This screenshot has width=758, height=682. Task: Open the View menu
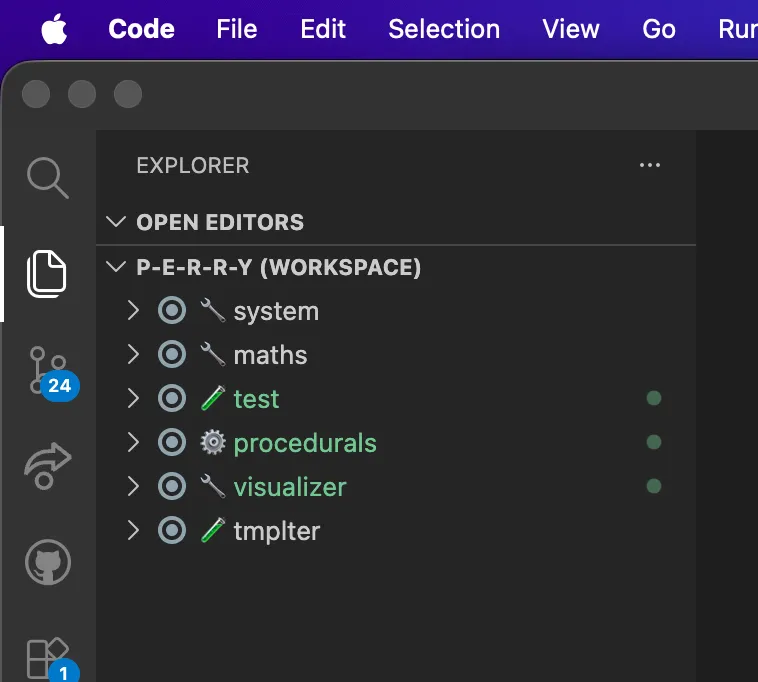tap(570, 29)
